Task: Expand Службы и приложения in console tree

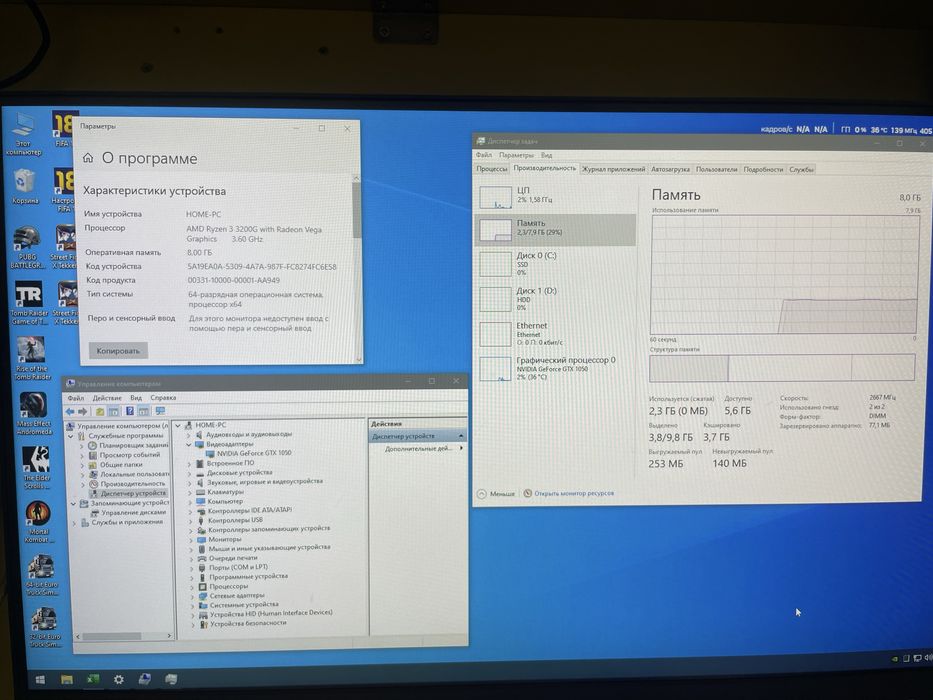Action: (74, 523)
